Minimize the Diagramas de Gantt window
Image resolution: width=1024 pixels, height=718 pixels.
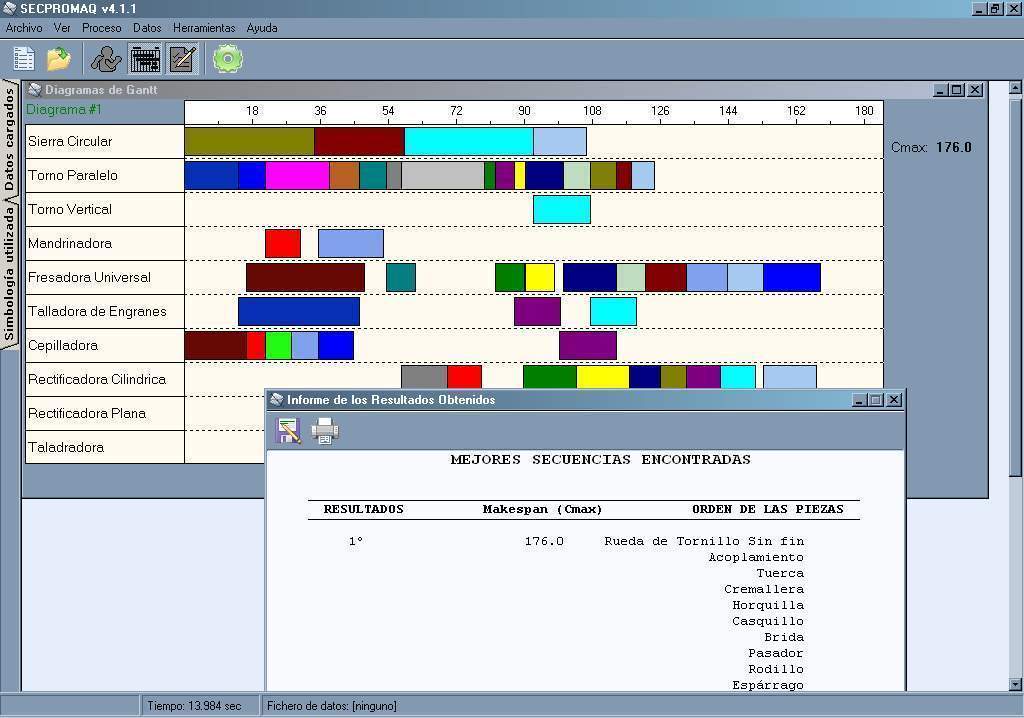[940, 90]
